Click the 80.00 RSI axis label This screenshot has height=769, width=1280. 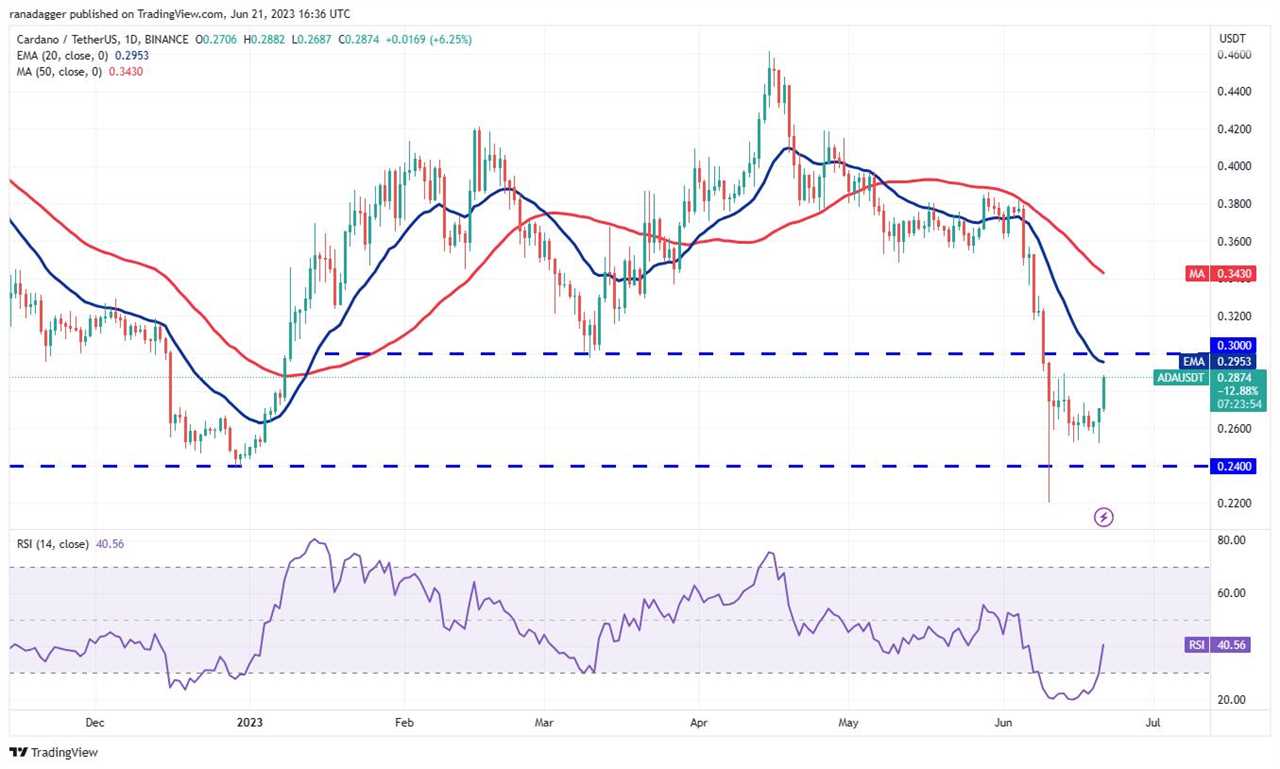(x=1232, y=540)
